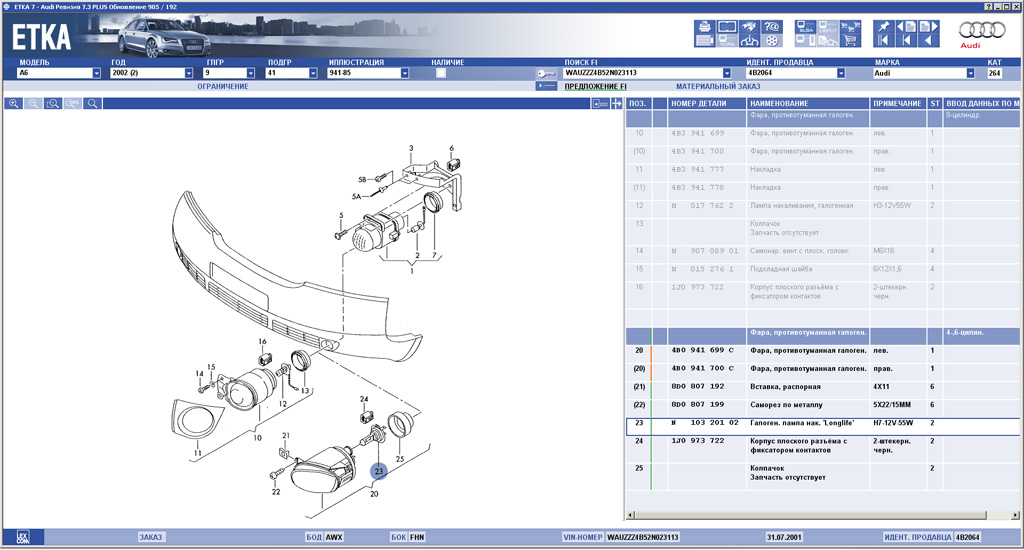Click the keyboard list icon below printer
The width and height of the screenshot is (1024, 550).
click(x=705, y=40)
